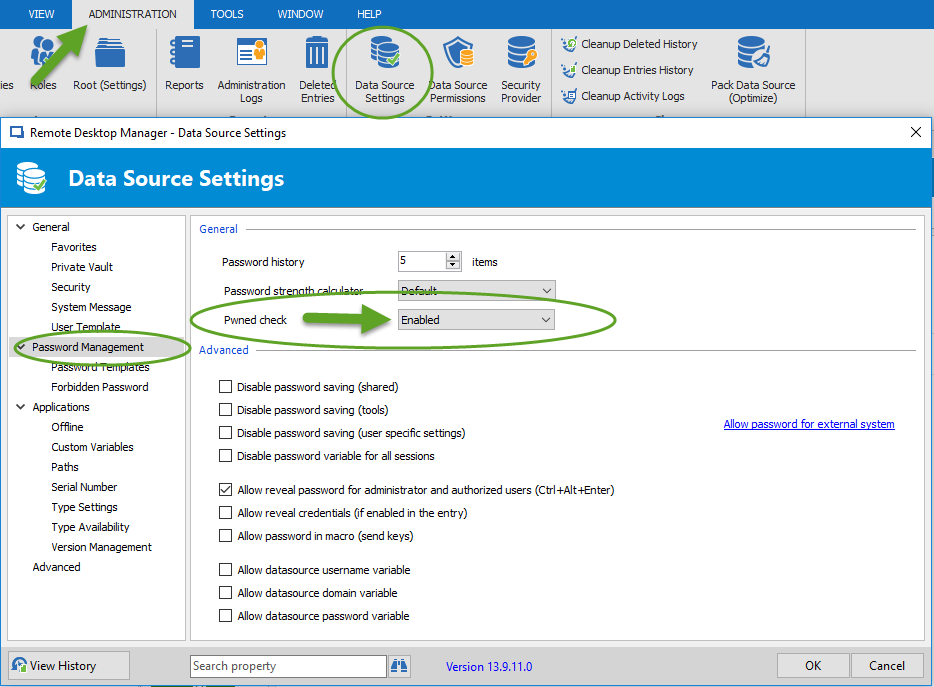Open Data Source Permissions icon
Screen dimensions: 934x687
[458, 55]
